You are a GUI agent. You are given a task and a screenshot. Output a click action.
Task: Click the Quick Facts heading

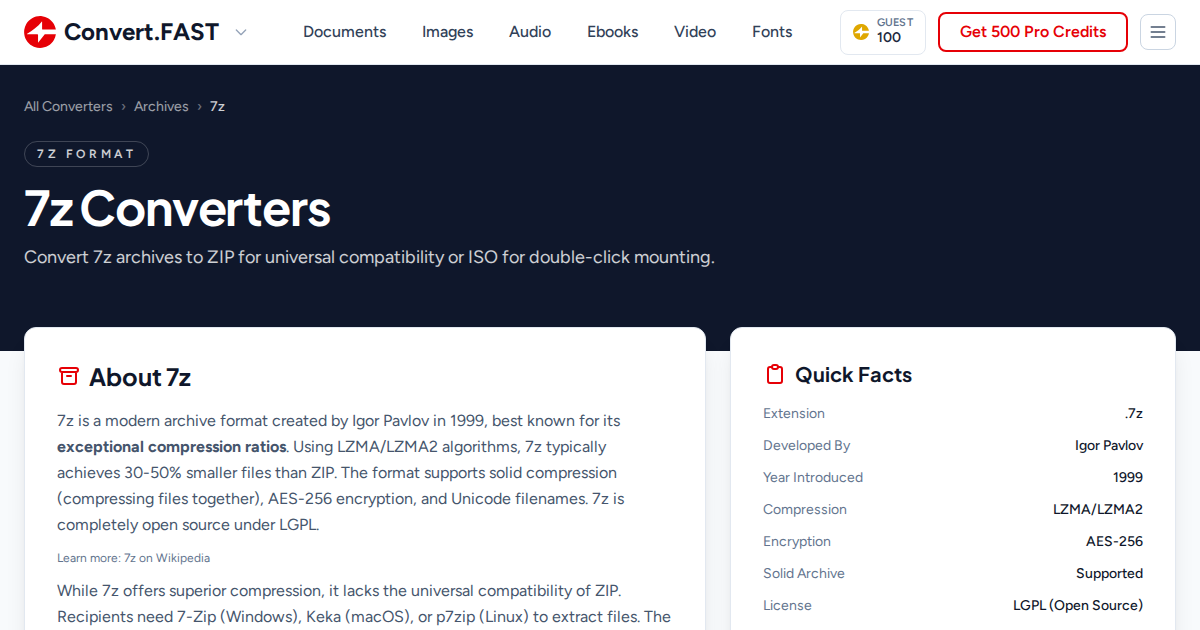[853, 375]
